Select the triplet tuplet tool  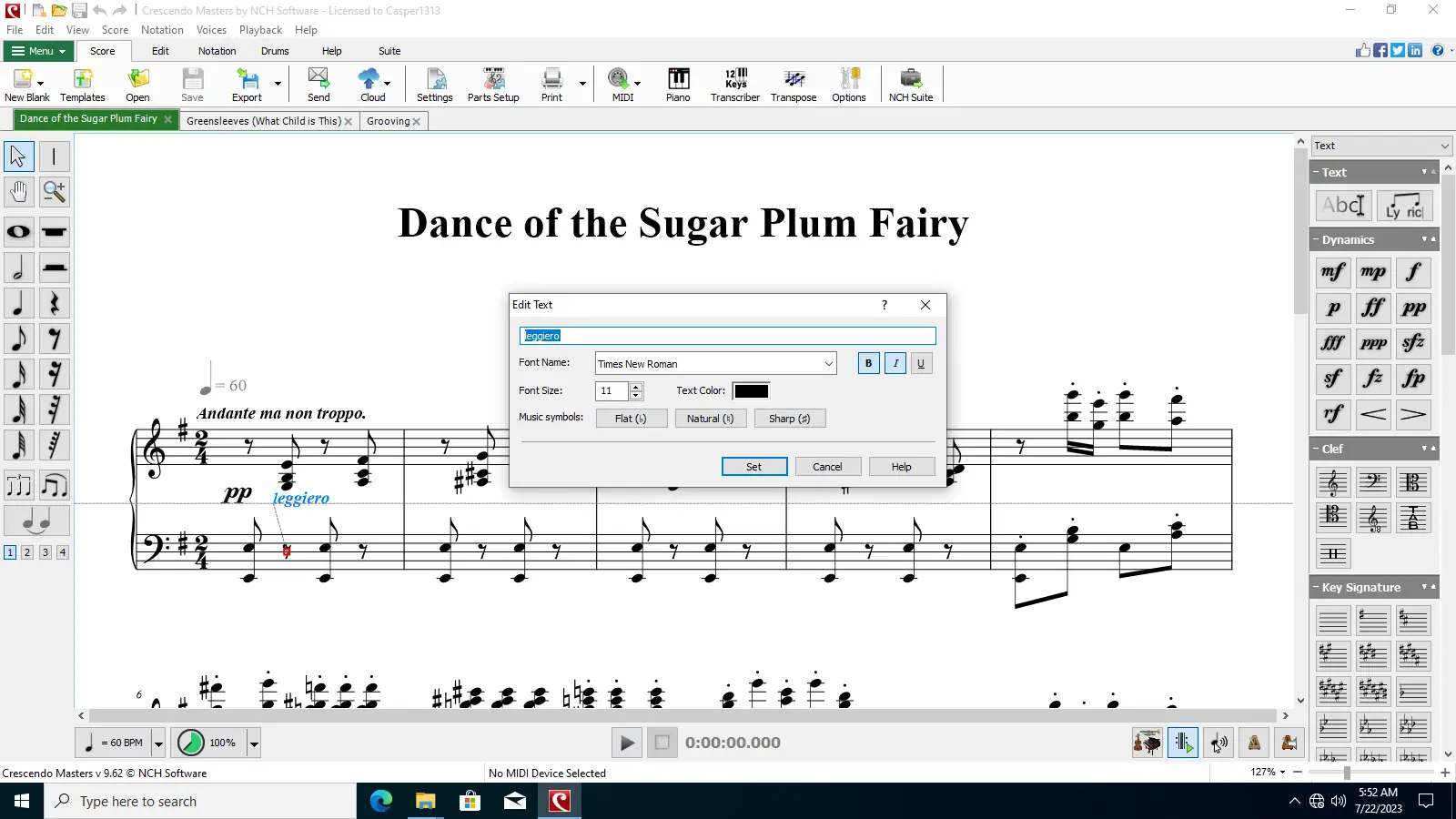[x=19, y=486]
